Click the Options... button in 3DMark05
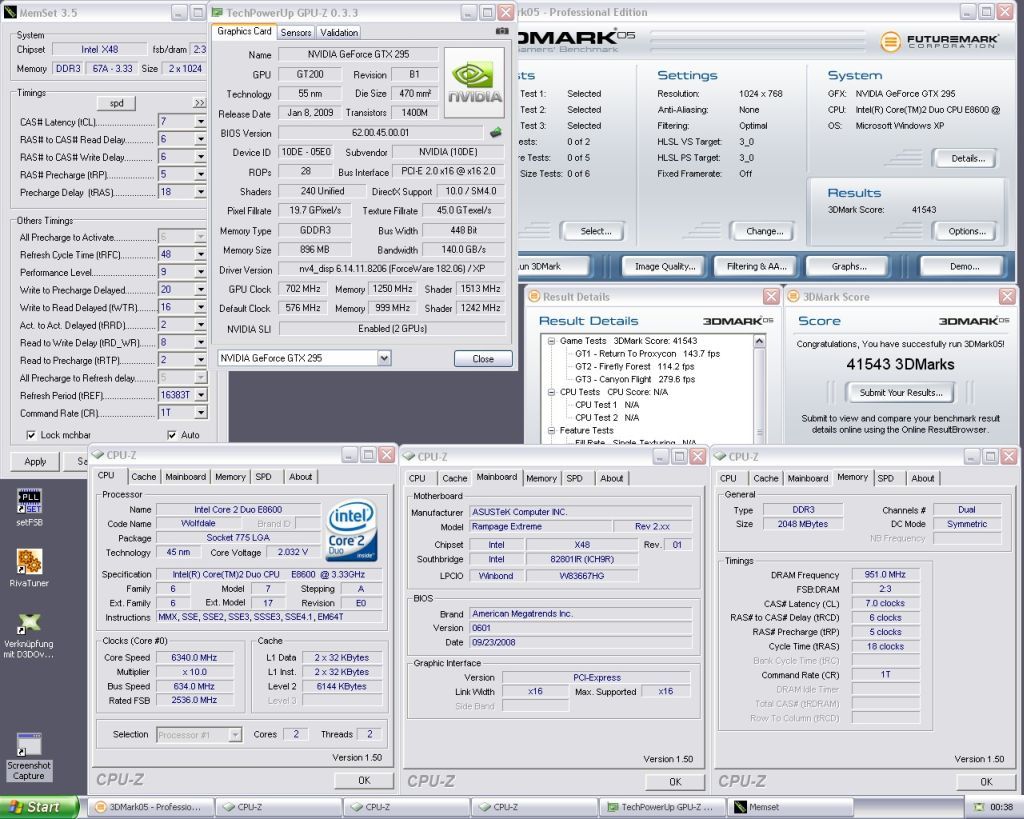Viewport: 1024px width, 819px height. coord(967,231)
